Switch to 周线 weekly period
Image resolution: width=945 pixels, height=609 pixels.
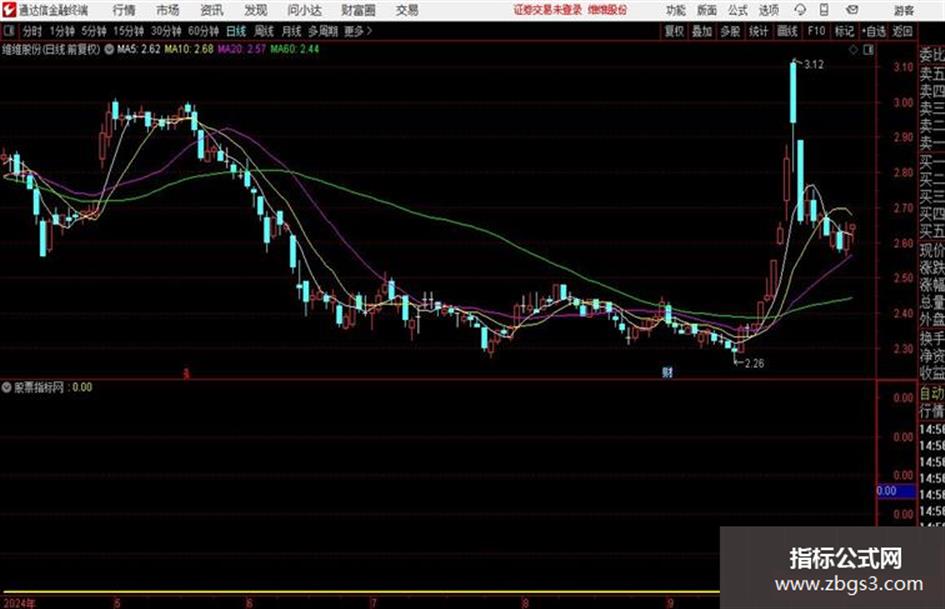pos(264,31)
